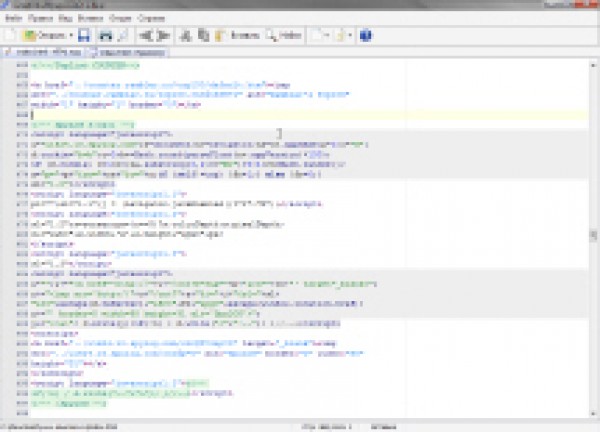Open the page icon dropdown arrow
Image resolution: width=600 pixels, height=432 pixels.
[328, 35]
